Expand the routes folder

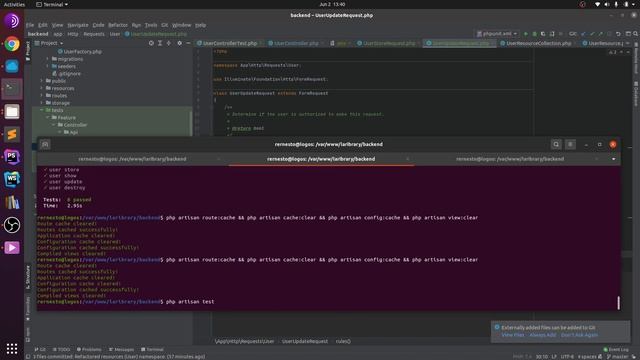(42, 96)
